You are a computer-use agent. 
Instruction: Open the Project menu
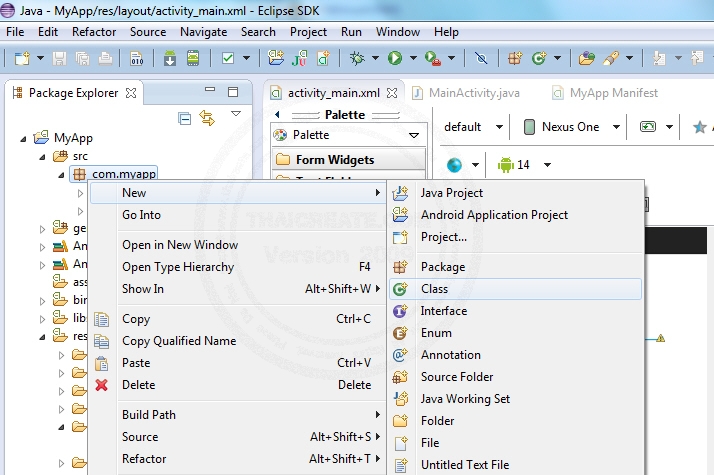point(308,32)
